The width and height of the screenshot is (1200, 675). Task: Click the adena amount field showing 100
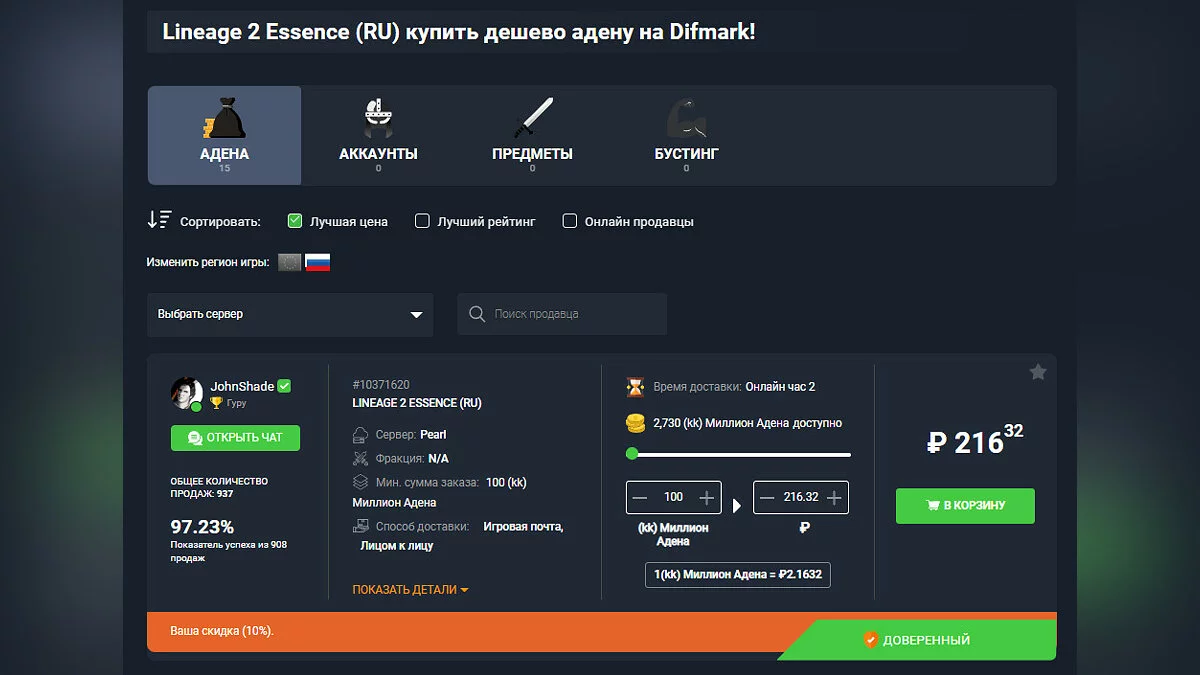[673, 497]
